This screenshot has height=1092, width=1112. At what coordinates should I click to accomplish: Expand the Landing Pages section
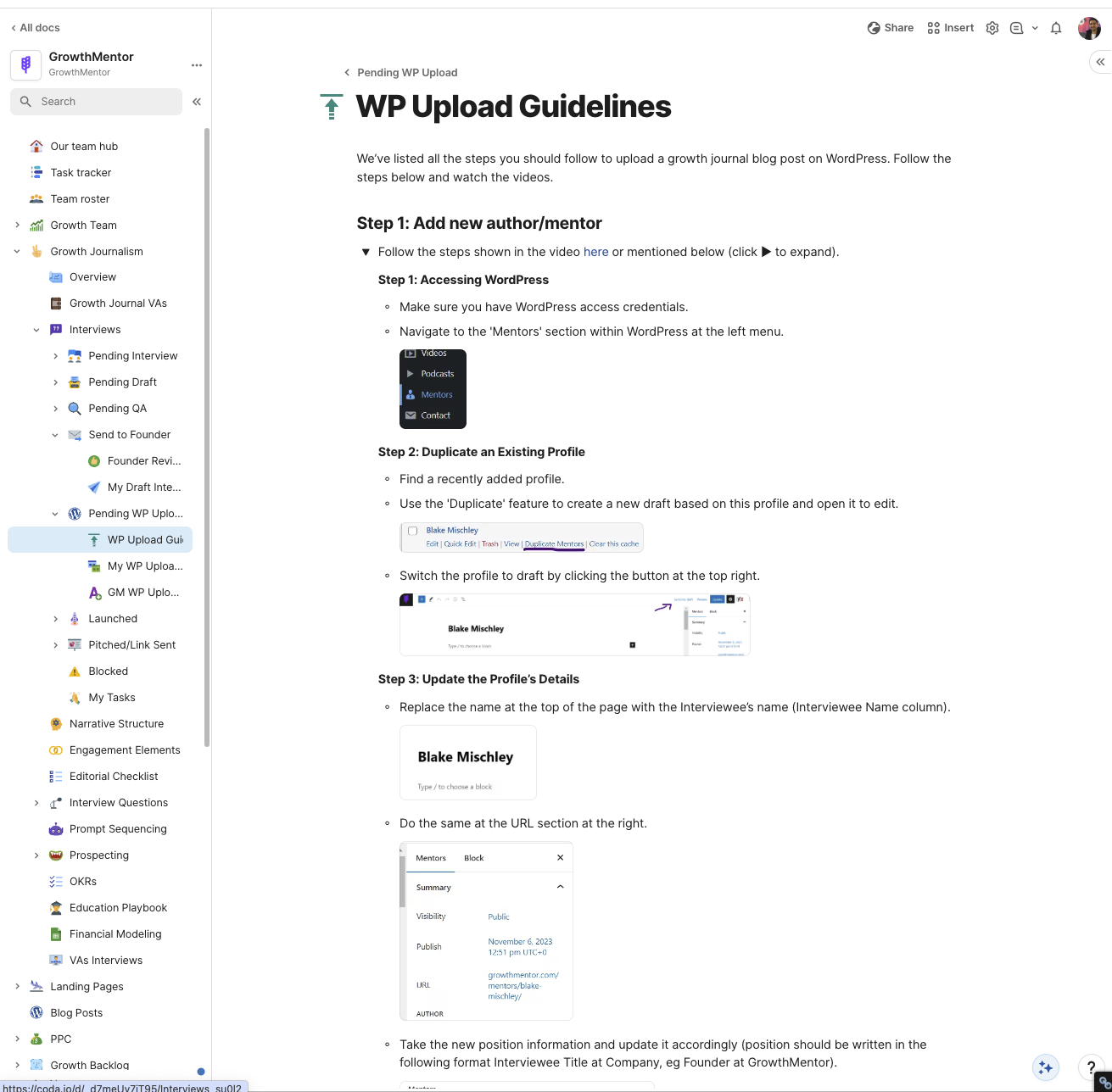pyautogui.click(x=17, y=987)
